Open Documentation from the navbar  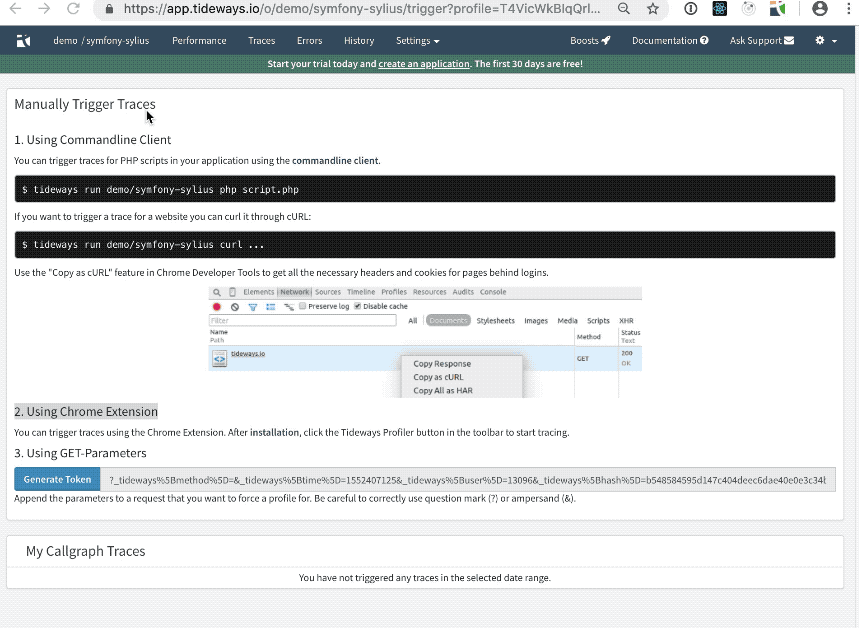click(670, 41)
